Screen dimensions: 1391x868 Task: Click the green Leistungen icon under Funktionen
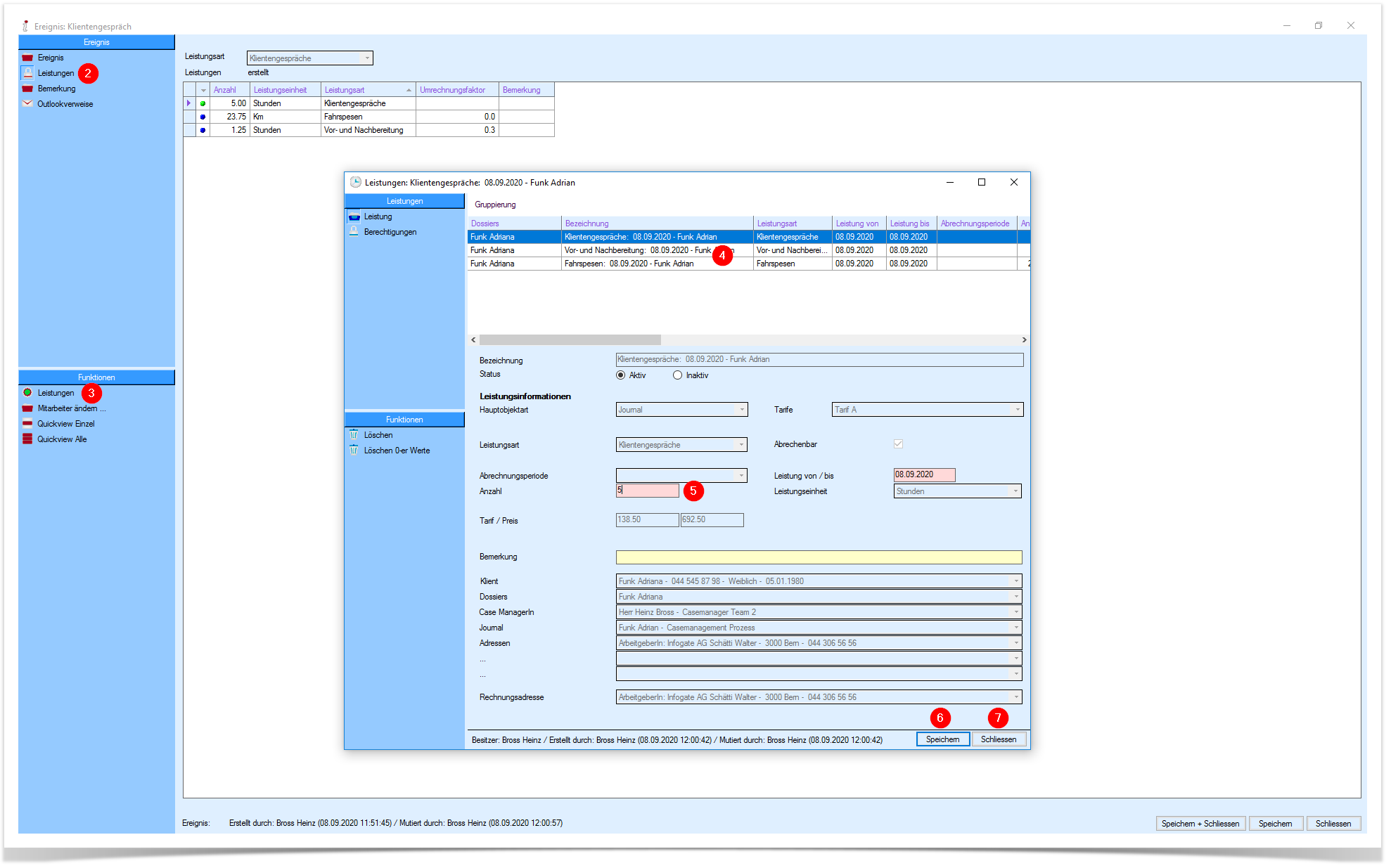click(27, 393)
